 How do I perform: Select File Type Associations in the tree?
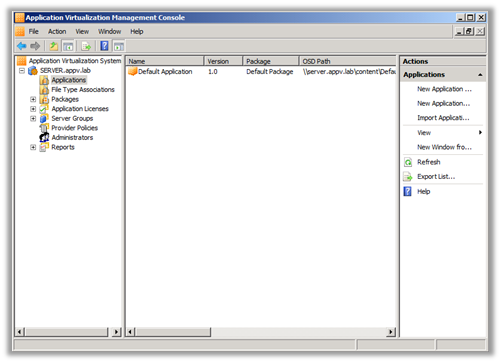[83, 90]
